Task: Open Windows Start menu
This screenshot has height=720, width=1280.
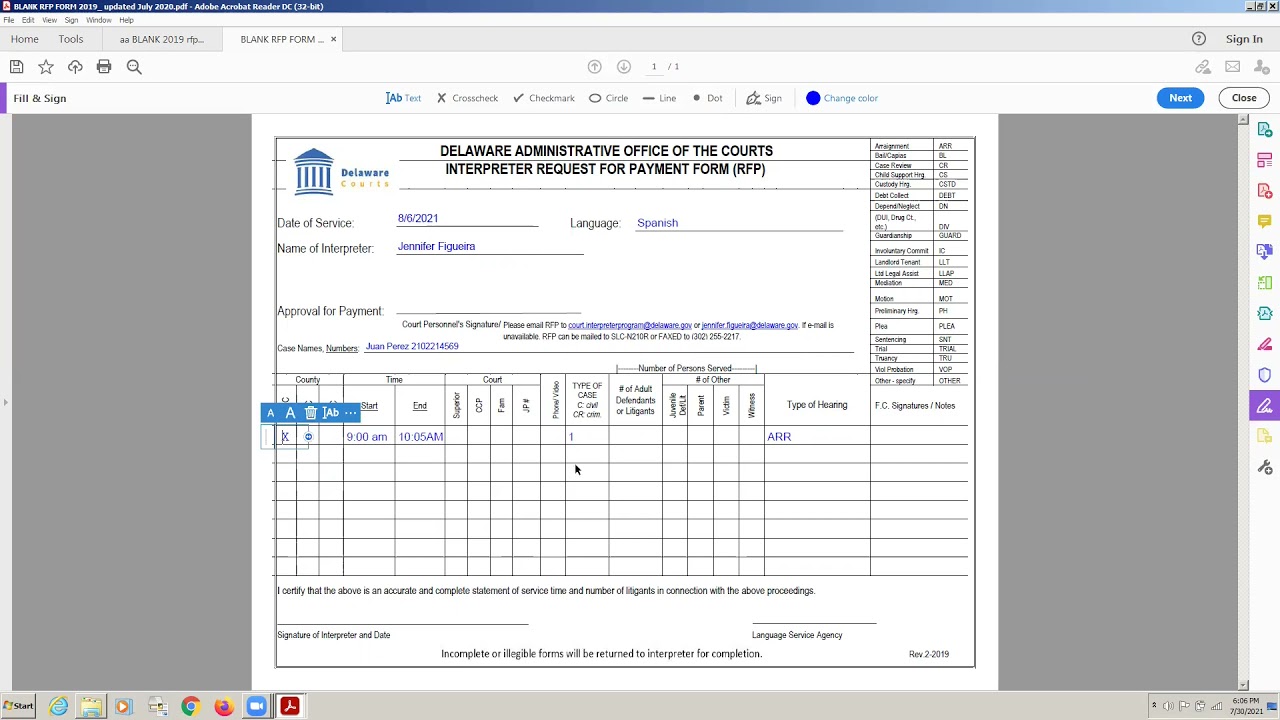Action: (x=17, y=706)
